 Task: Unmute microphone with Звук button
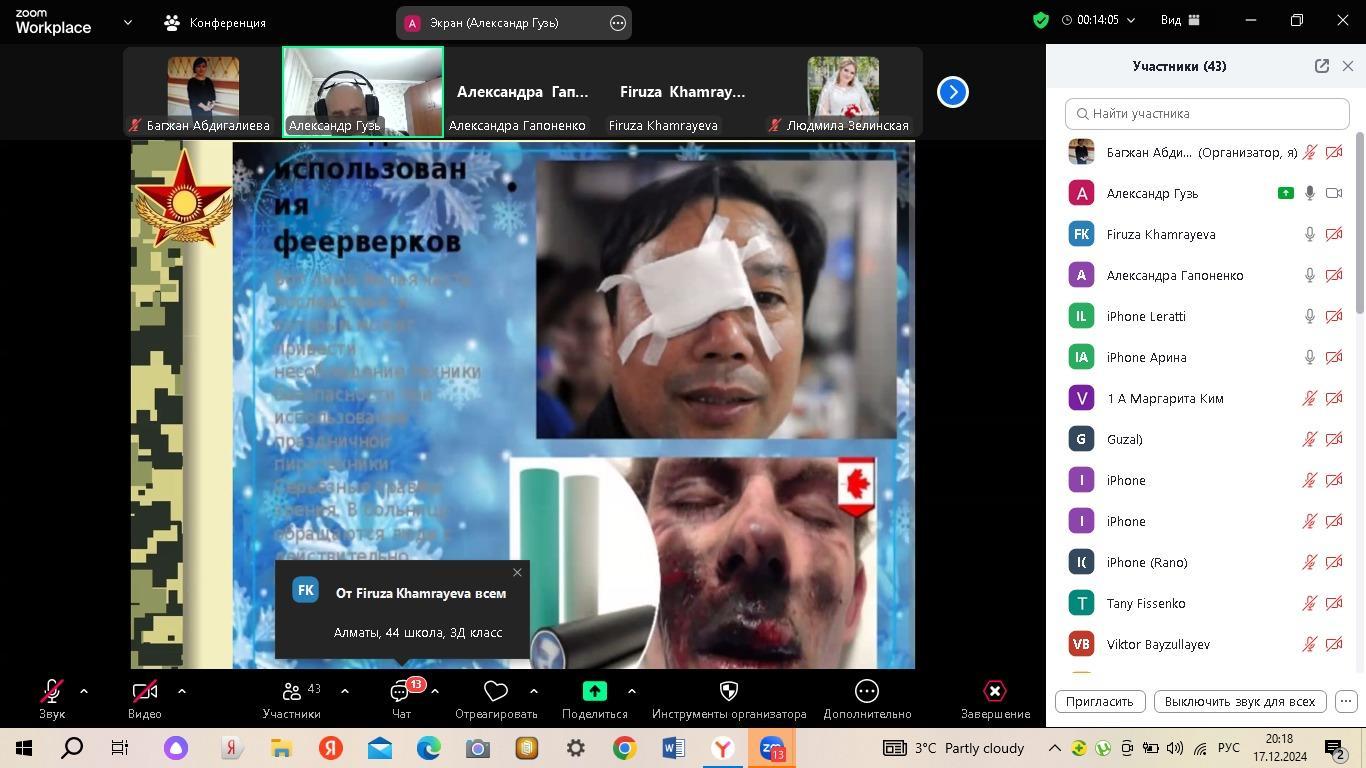[52, 692]
